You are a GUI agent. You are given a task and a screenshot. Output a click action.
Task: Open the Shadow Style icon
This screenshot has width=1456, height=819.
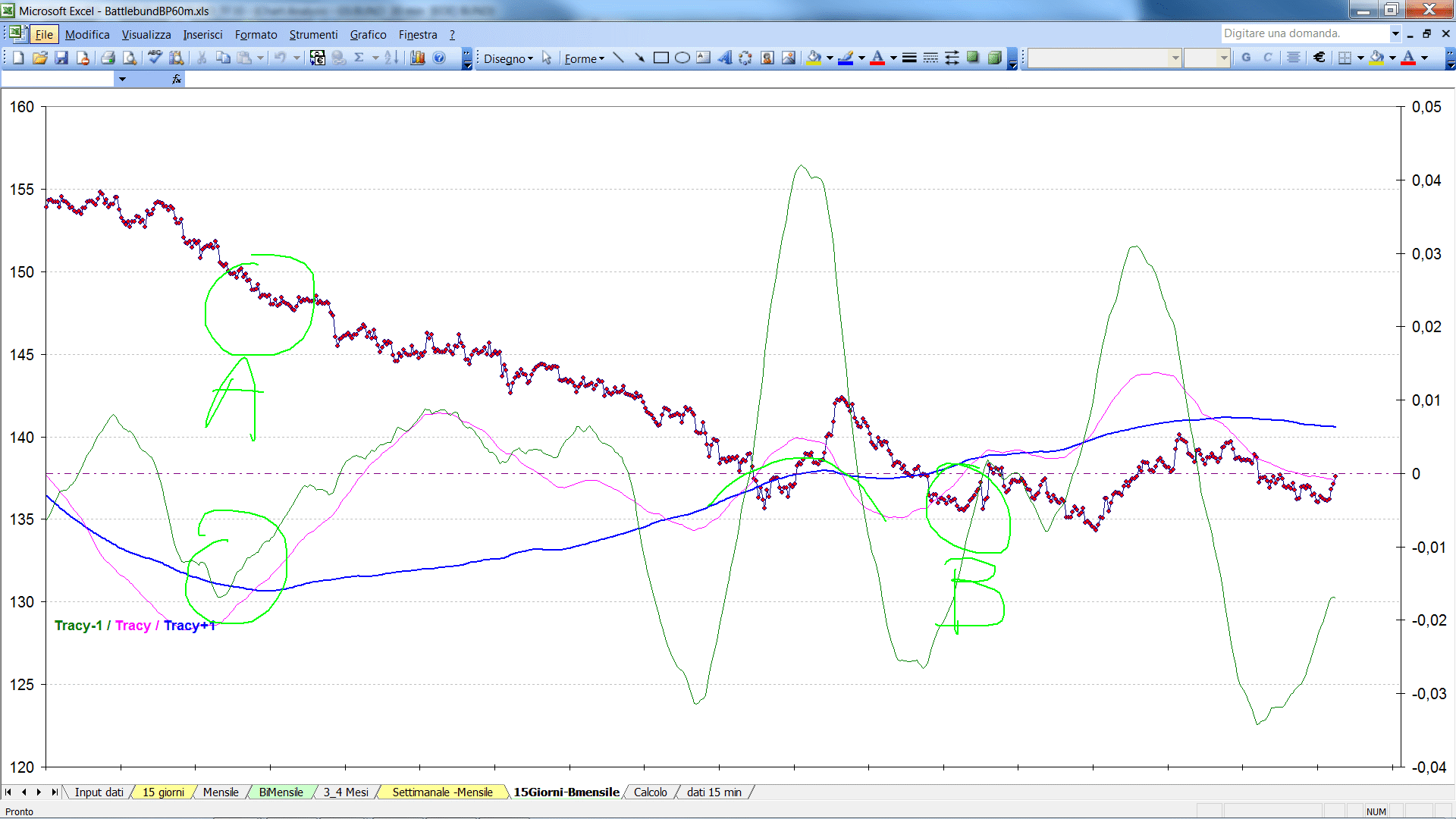pyautogui.click(x=973, y=58)
